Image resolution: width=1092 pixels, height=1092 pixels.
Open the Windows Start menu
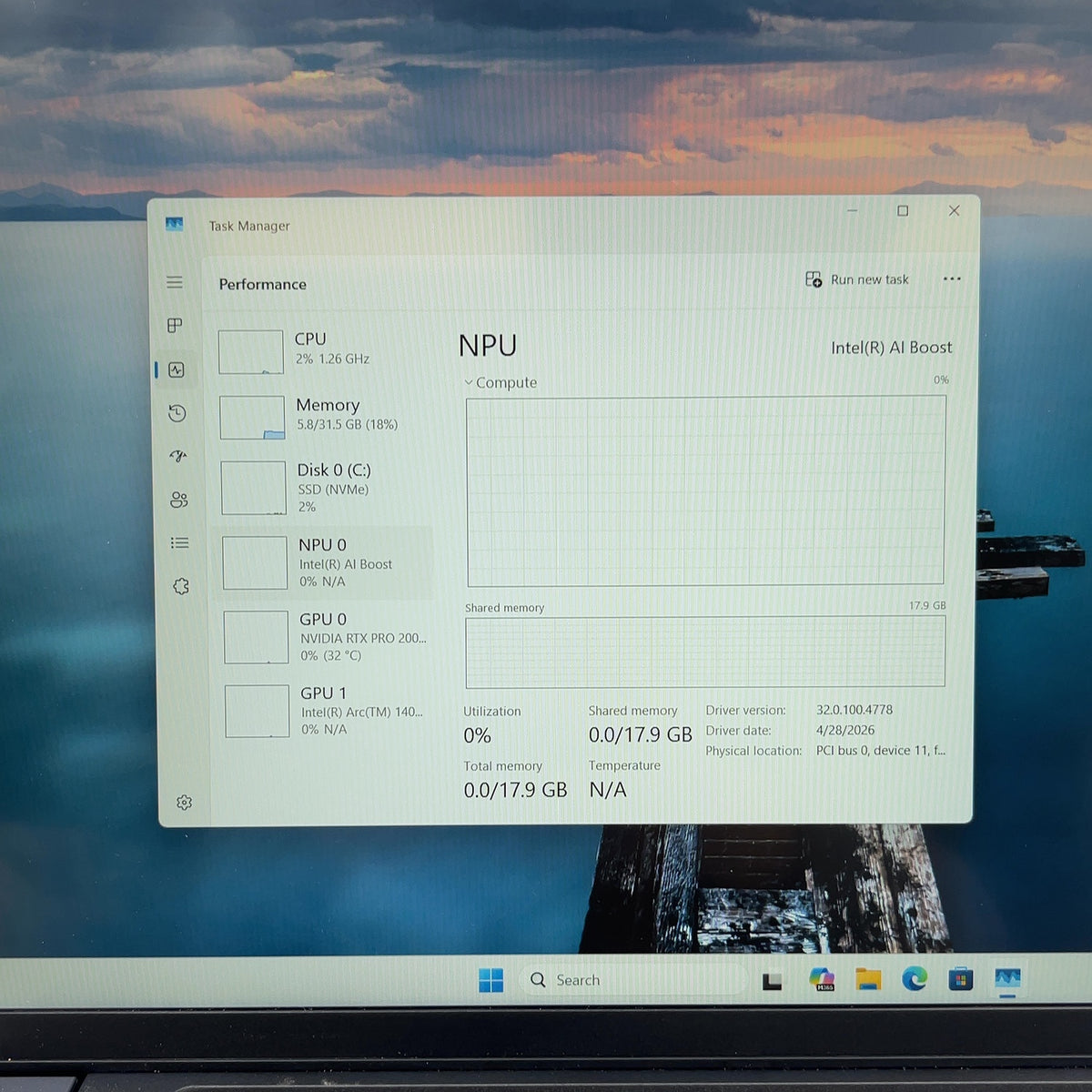490,980
